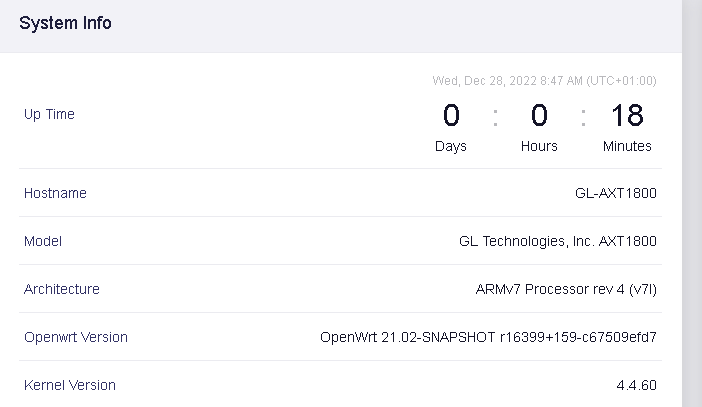
Task: Click the Kernel Version label
Action: click(x=70, y=385)
